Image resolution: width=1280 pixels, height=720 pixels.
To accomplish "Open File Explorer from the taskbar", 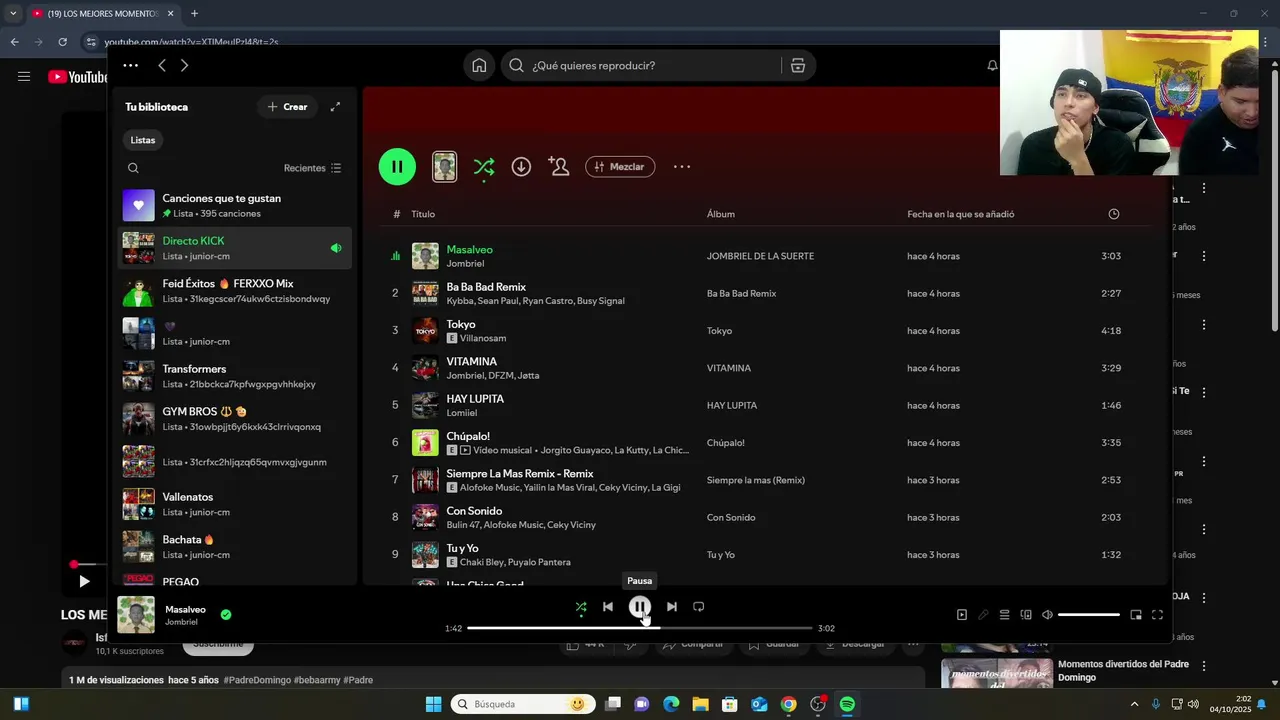I will coord(700,704).
